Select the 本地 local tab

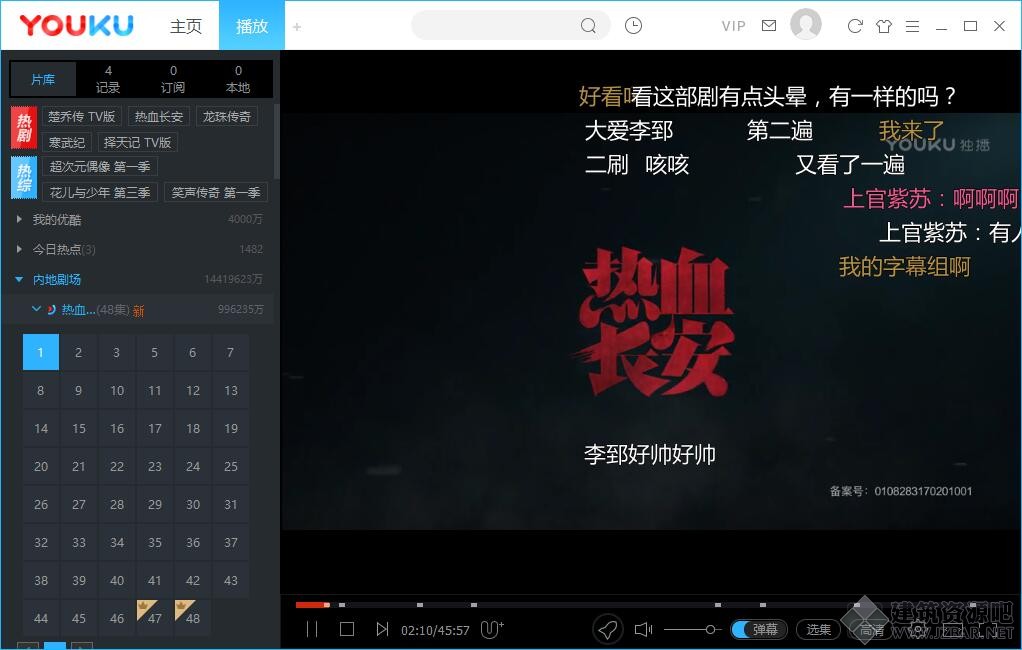[238, 79]
